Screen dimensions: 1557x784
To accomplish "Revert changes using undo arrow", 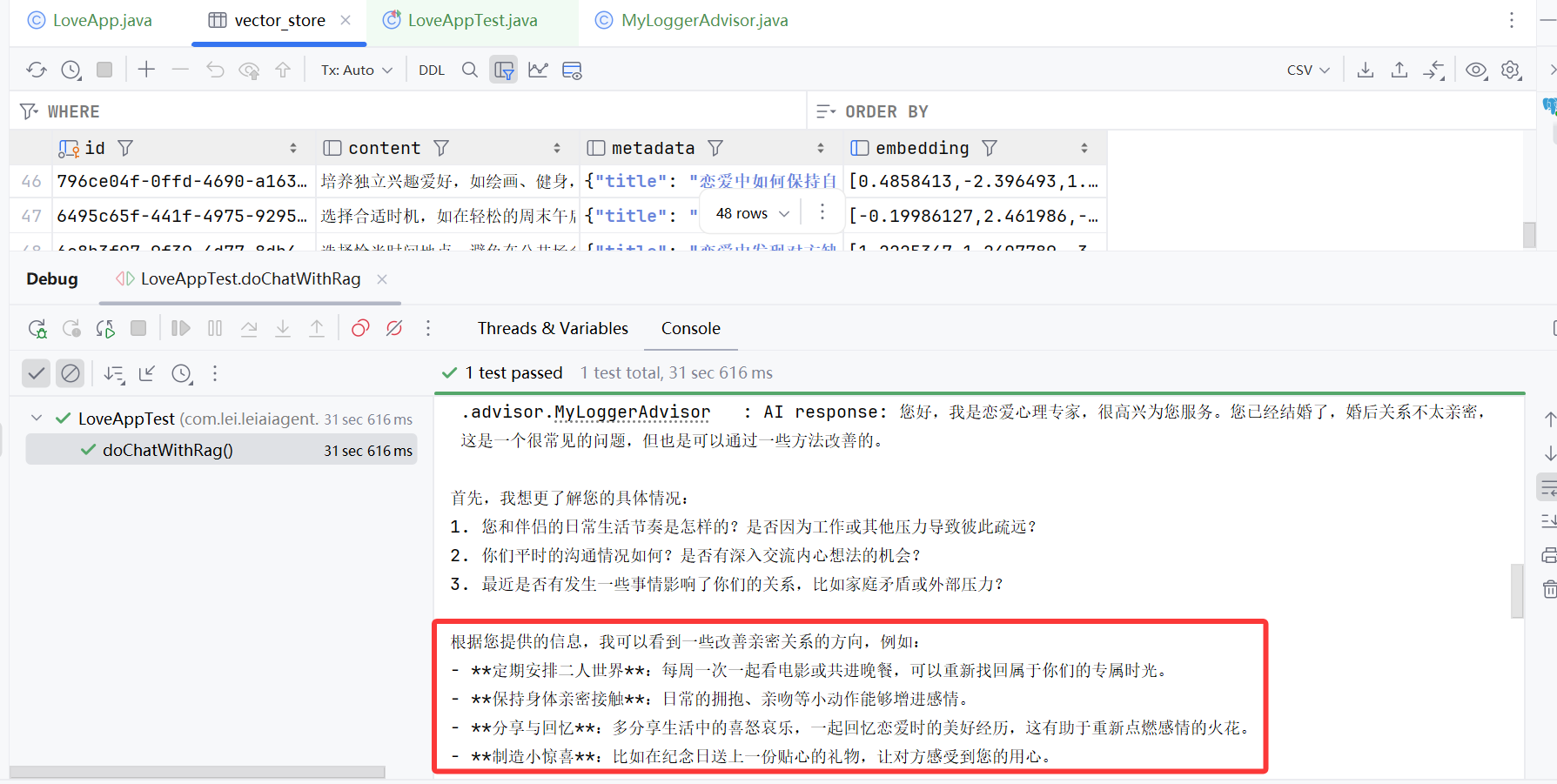I will click(215, 70).
